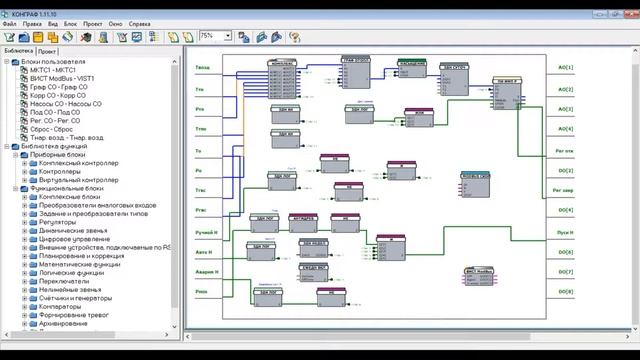Click the folder icon beside Регуляторы
This screenshot has width=640, height=360.
tap(33, 222)
